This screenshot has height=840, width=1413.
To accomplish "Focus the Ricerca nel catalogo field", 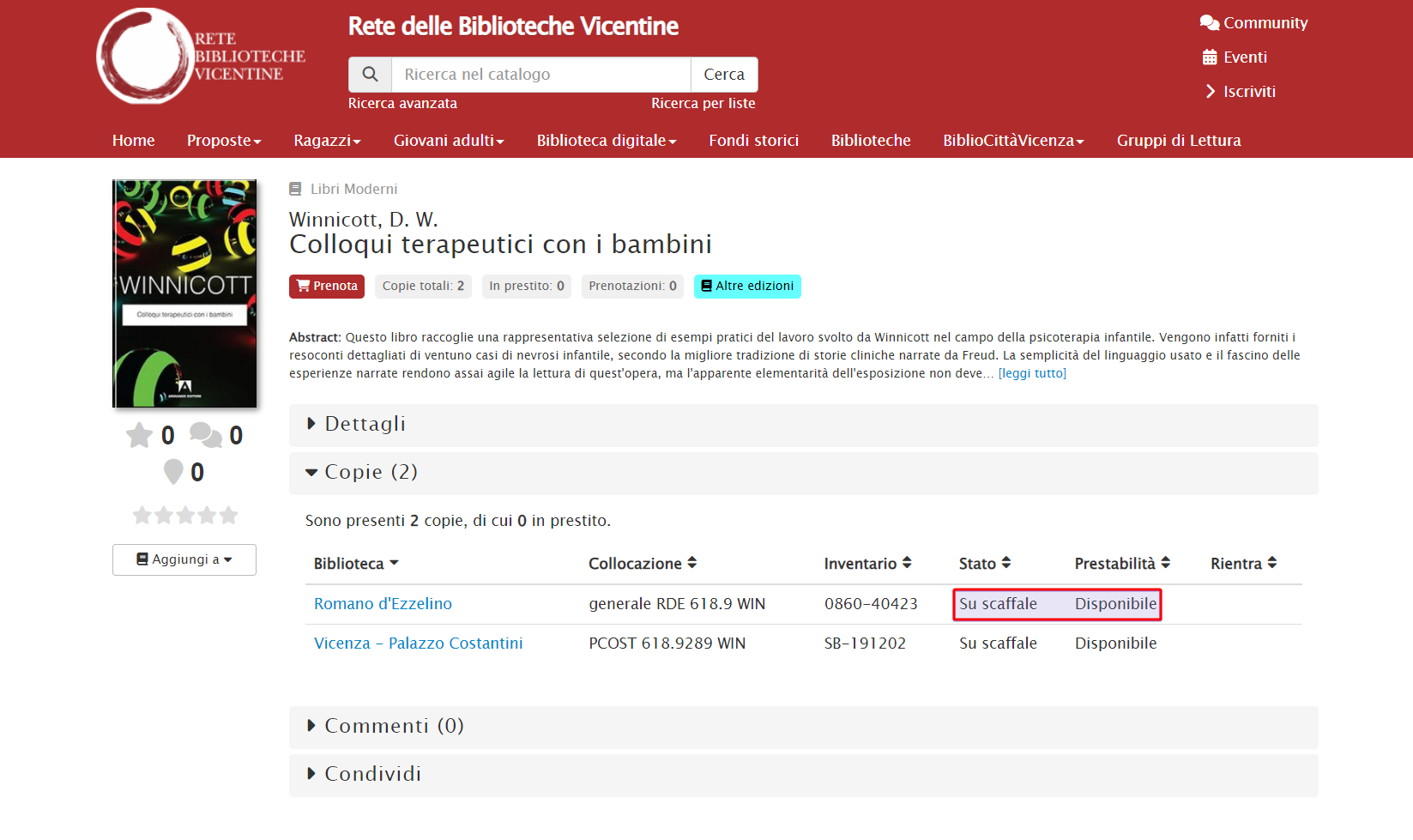I will click(x=540, y=75).
